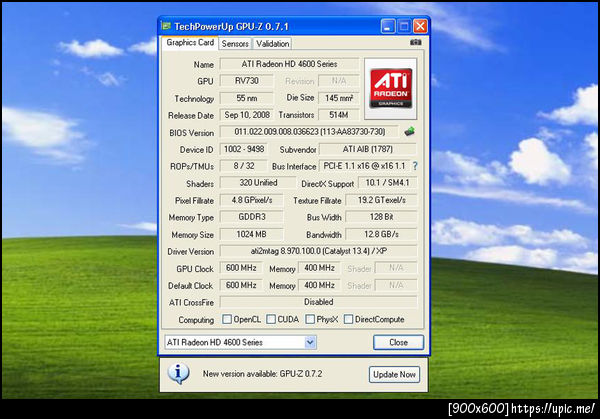
Task: Click Default Clock row Memory 400 MHz value
Action: click(319, 285)
